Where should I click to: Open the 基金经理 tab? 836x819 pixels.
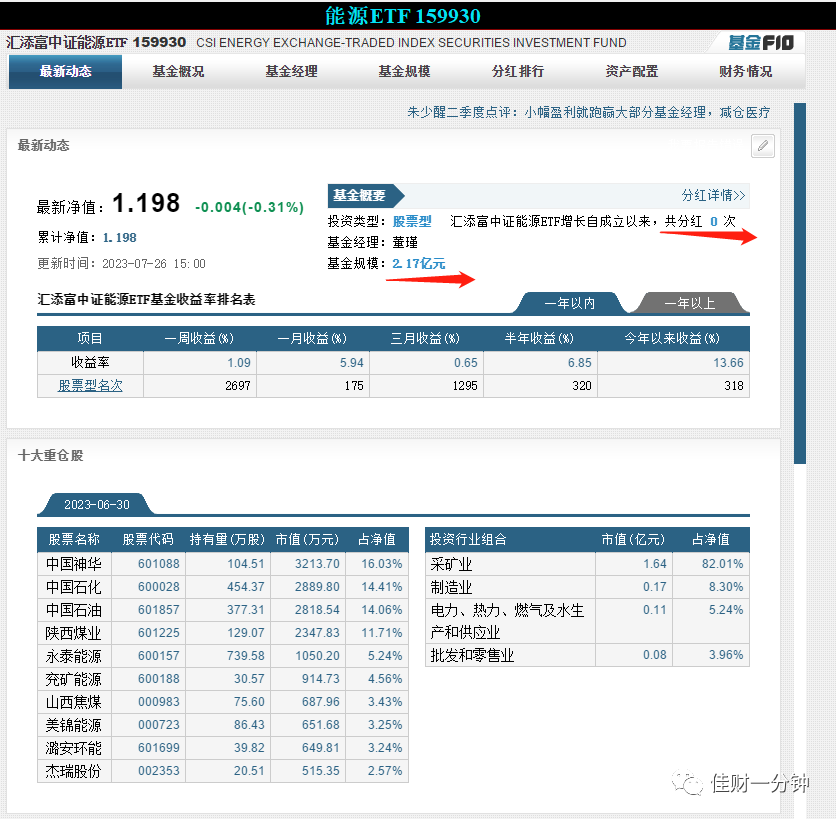tap(291, 71)
